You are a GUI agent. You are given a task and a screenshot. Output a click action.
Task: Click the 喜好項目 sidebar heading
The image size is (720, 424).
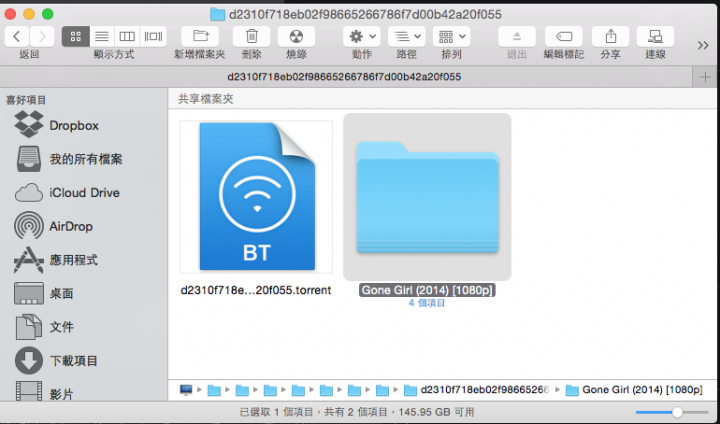(x=26, y=100)
